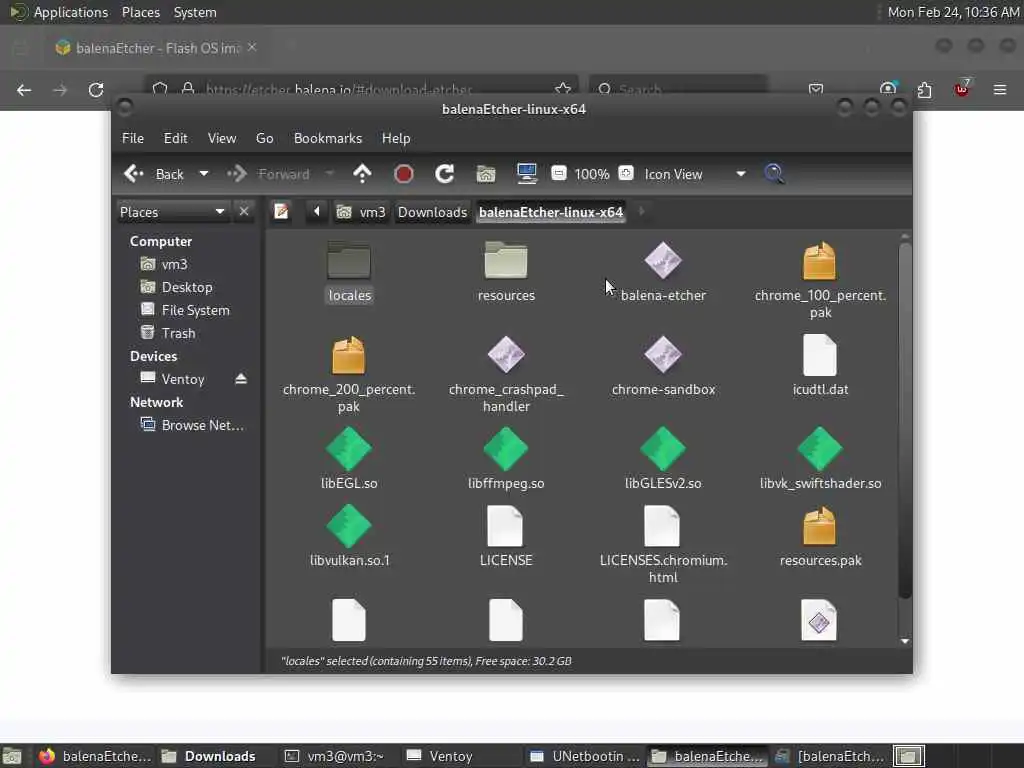Select the locales folder icon
The image size is (1024, 768).
[x=349, y=261]
